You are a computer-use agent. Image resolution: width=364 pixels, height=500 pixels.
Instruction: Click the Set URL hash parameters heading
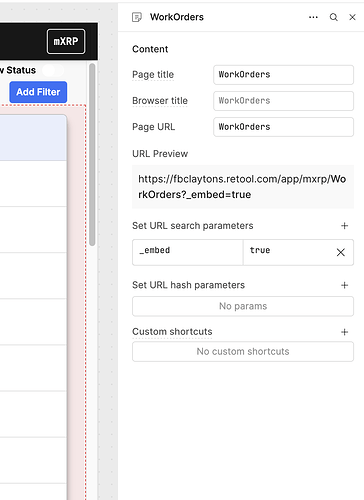tap(188, 285)
